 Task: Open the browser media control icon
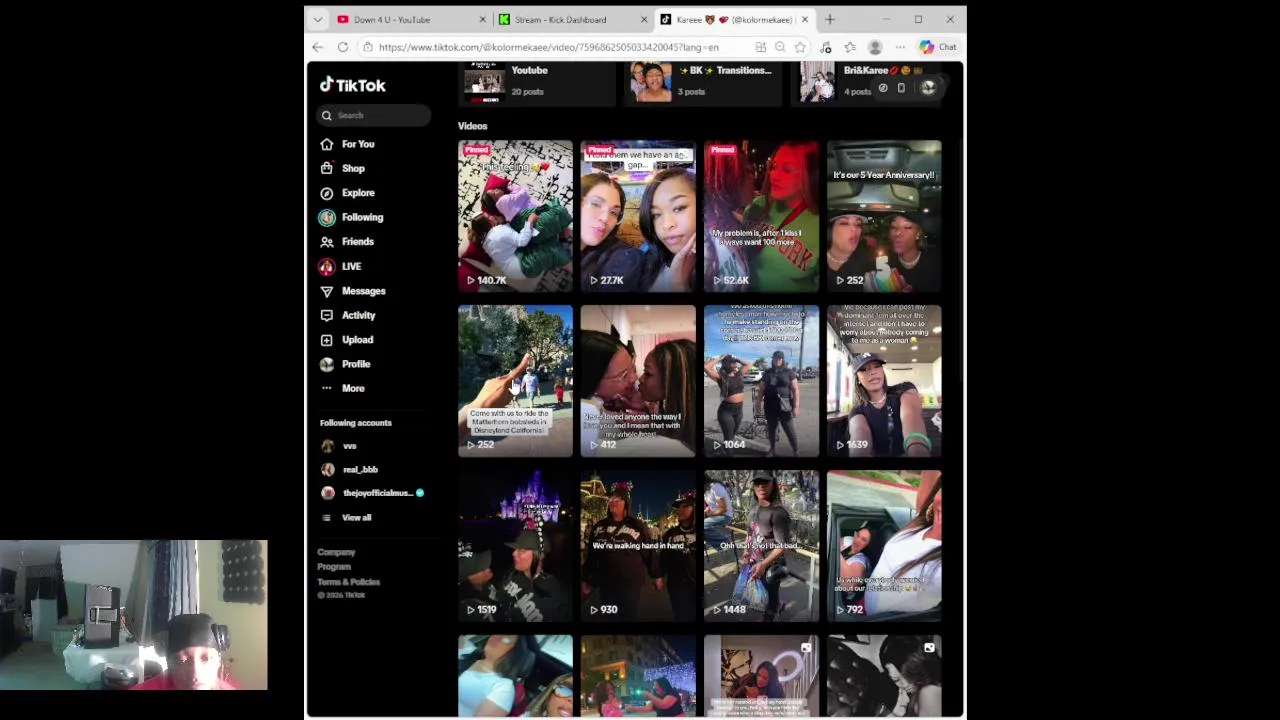[825, 47]
